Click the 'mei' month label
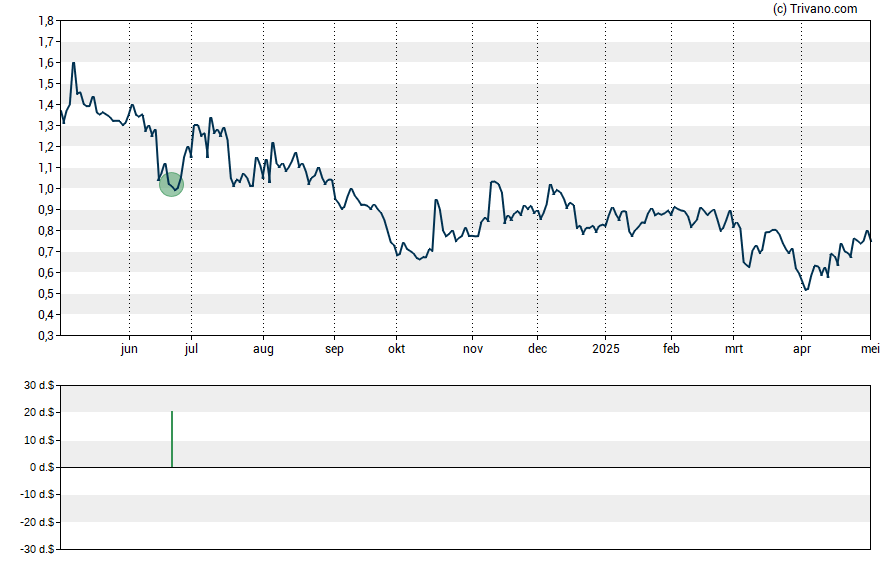 (x=870, y=349)
